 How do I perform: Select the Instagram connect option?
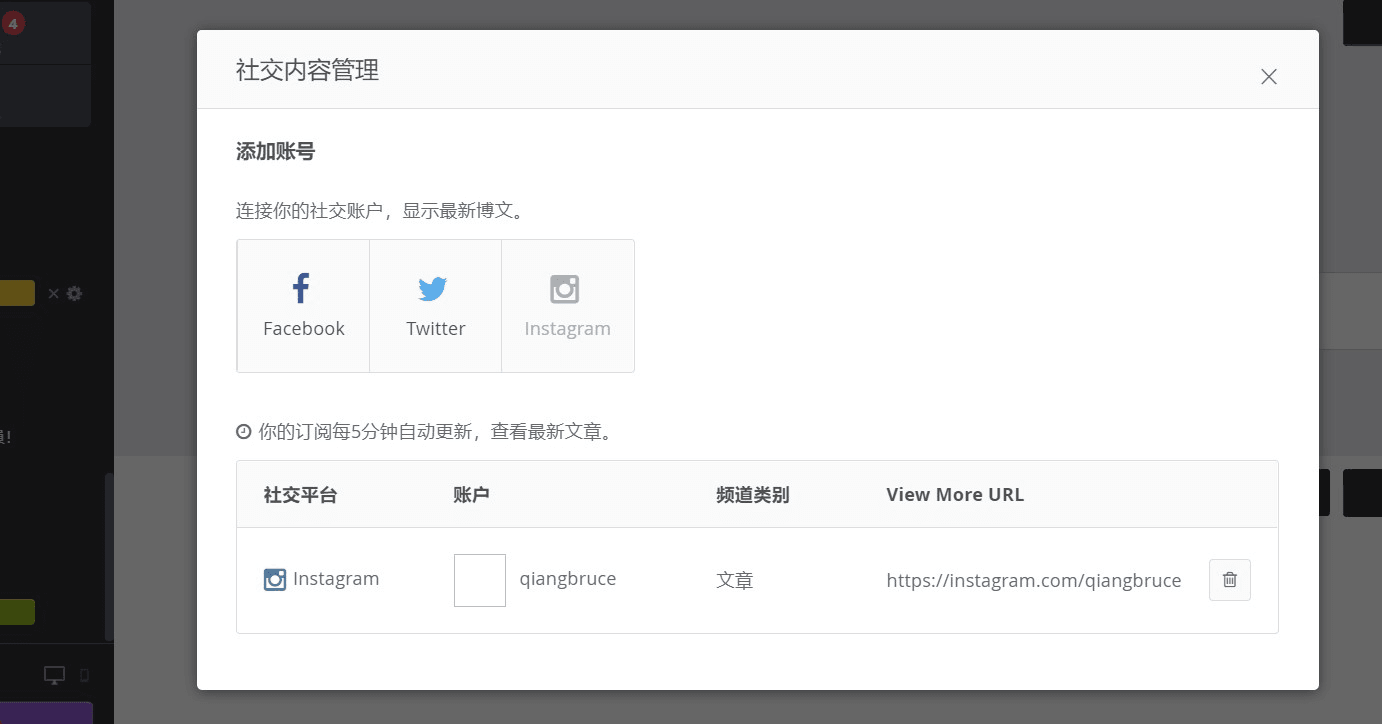click(567, 305)
